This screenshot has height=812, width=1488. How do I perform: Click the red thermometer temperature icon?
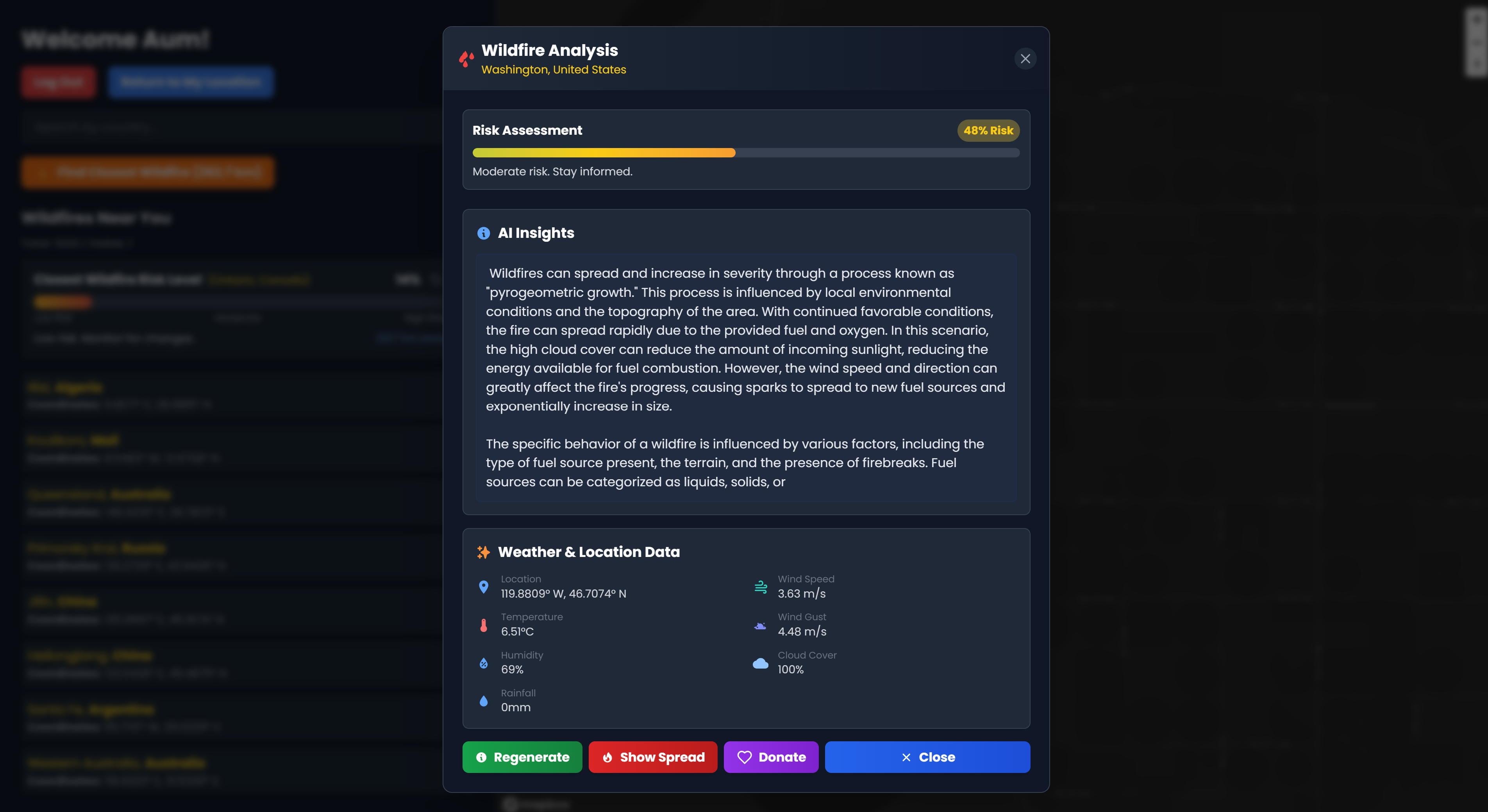click(x=484, y=625)
